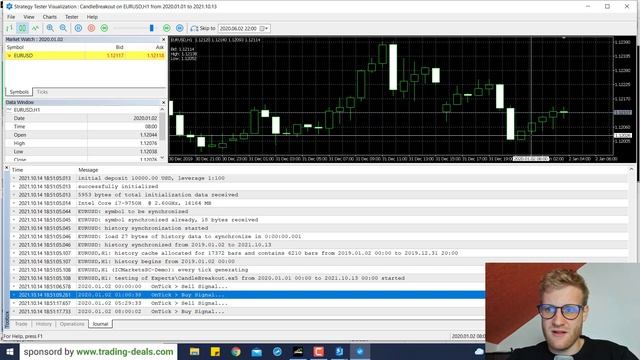
Task: Open the Windows Start menu
Action: coord(10,352)
